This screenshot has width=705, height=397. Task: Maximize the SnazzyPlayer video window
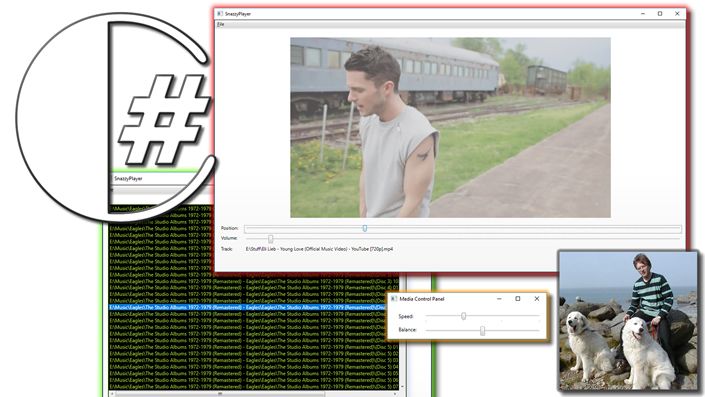pyautogui.click(x=660, y=14)
